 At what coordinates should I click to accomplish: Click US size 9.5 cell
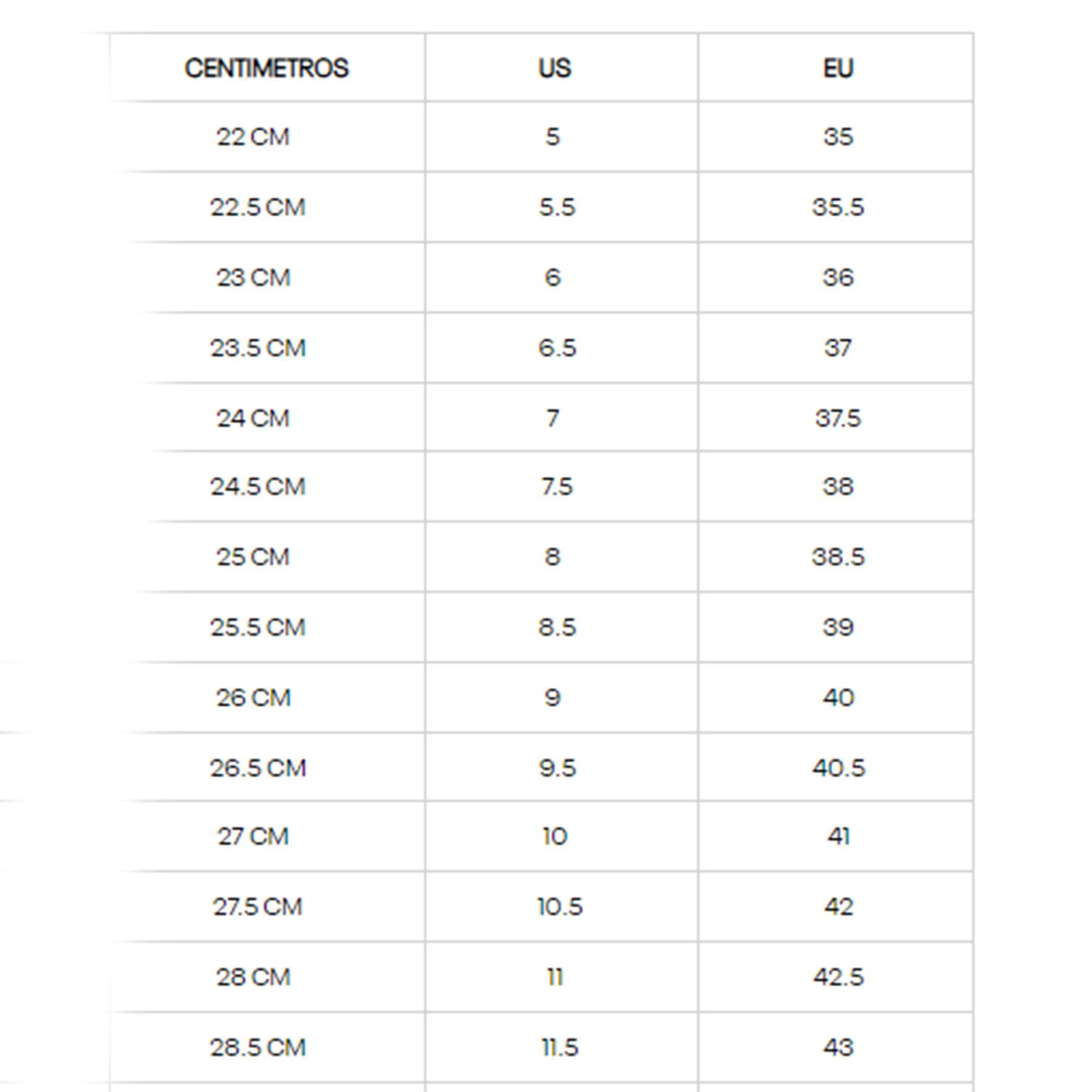(x=561, y=767)
